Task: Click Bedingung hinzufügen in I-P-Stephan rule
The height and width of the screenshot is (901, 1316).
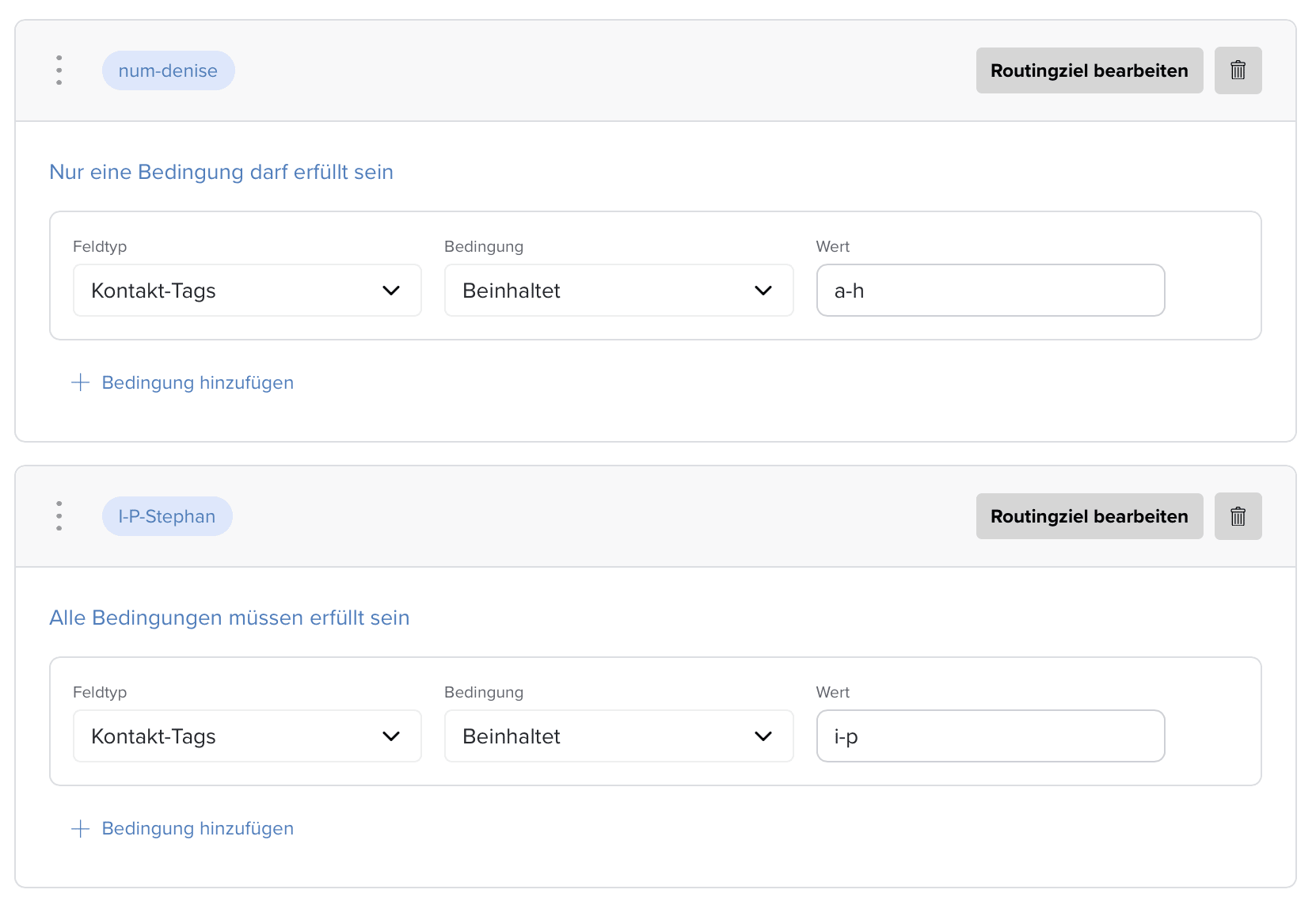Action: pyautogui.click(x=197, y=828)
